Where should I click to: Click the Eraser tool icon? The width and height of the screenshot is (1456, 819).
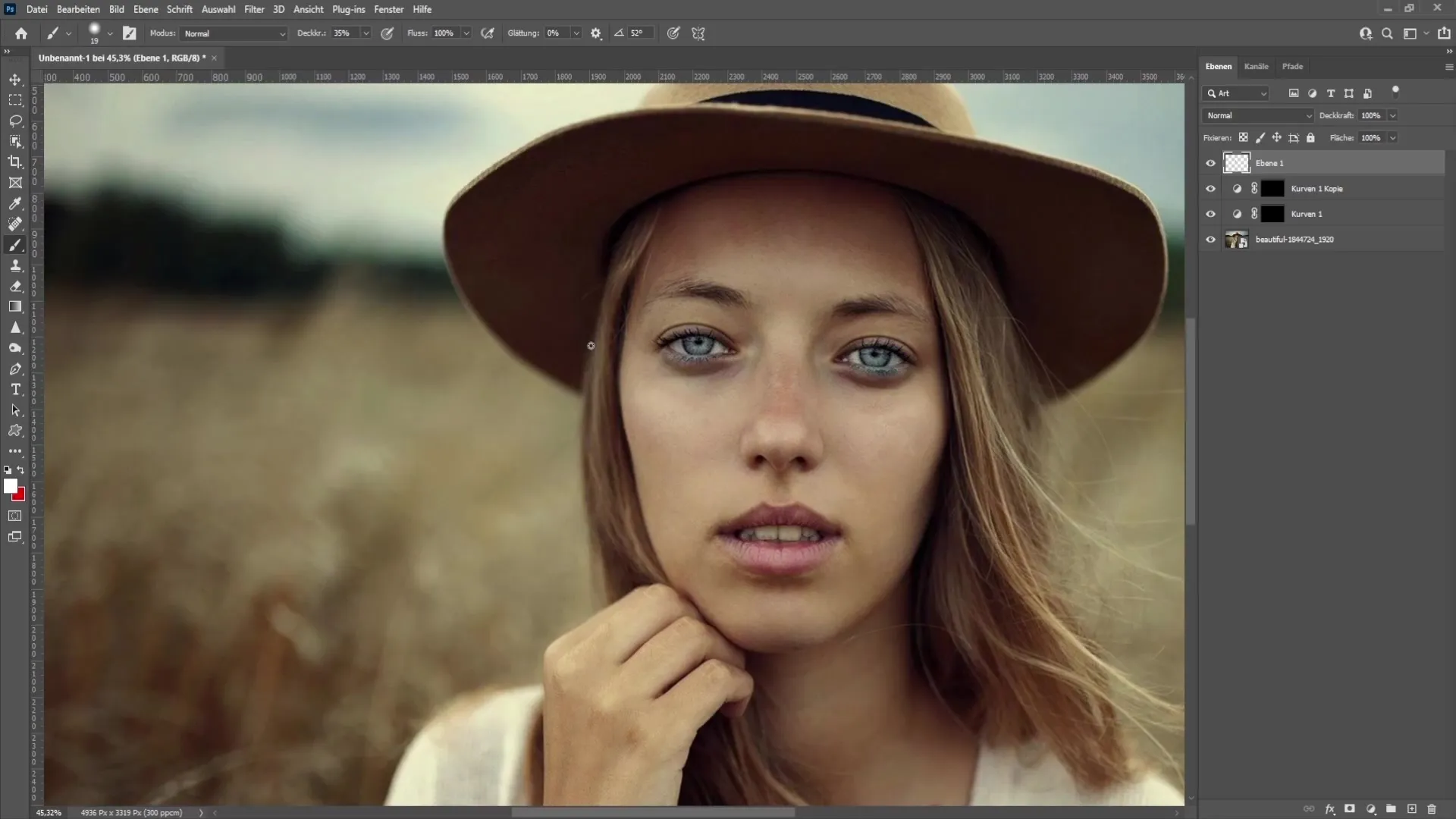(15, 286)
